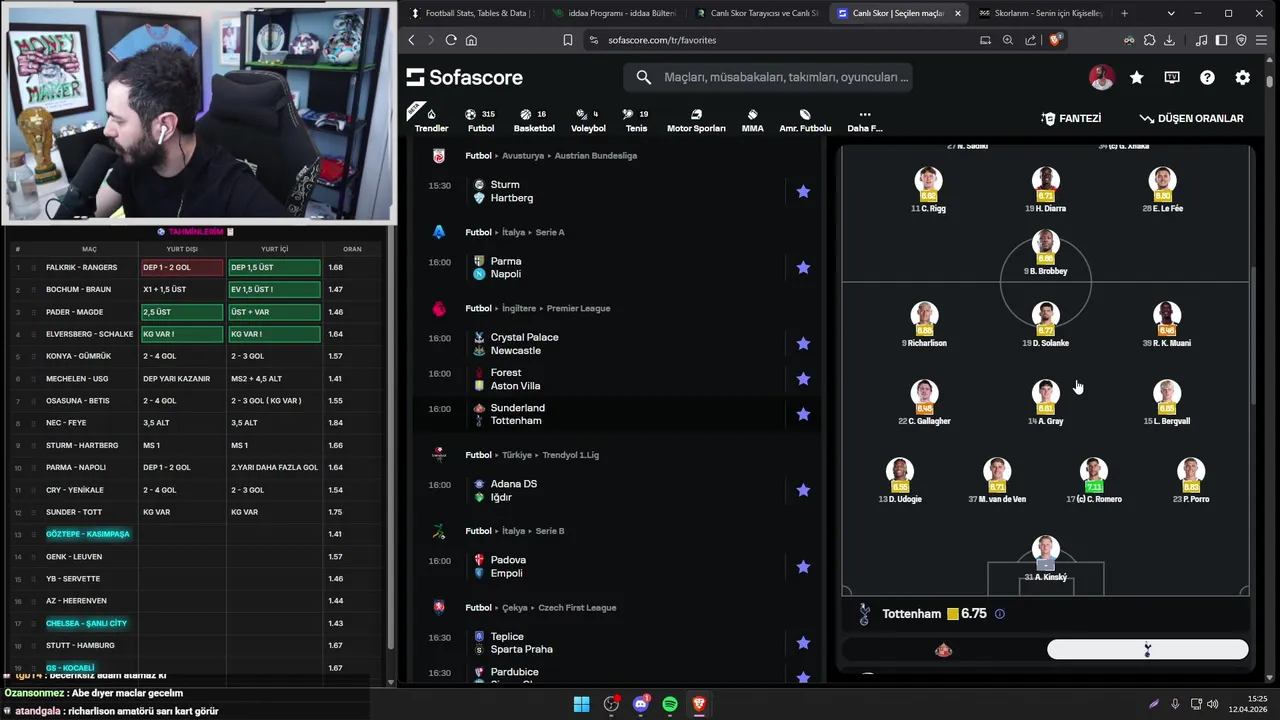The image size is (1280, 720).
Task: Select the MMA sport category
Action: pyautogui.click(x=752, y=120)
